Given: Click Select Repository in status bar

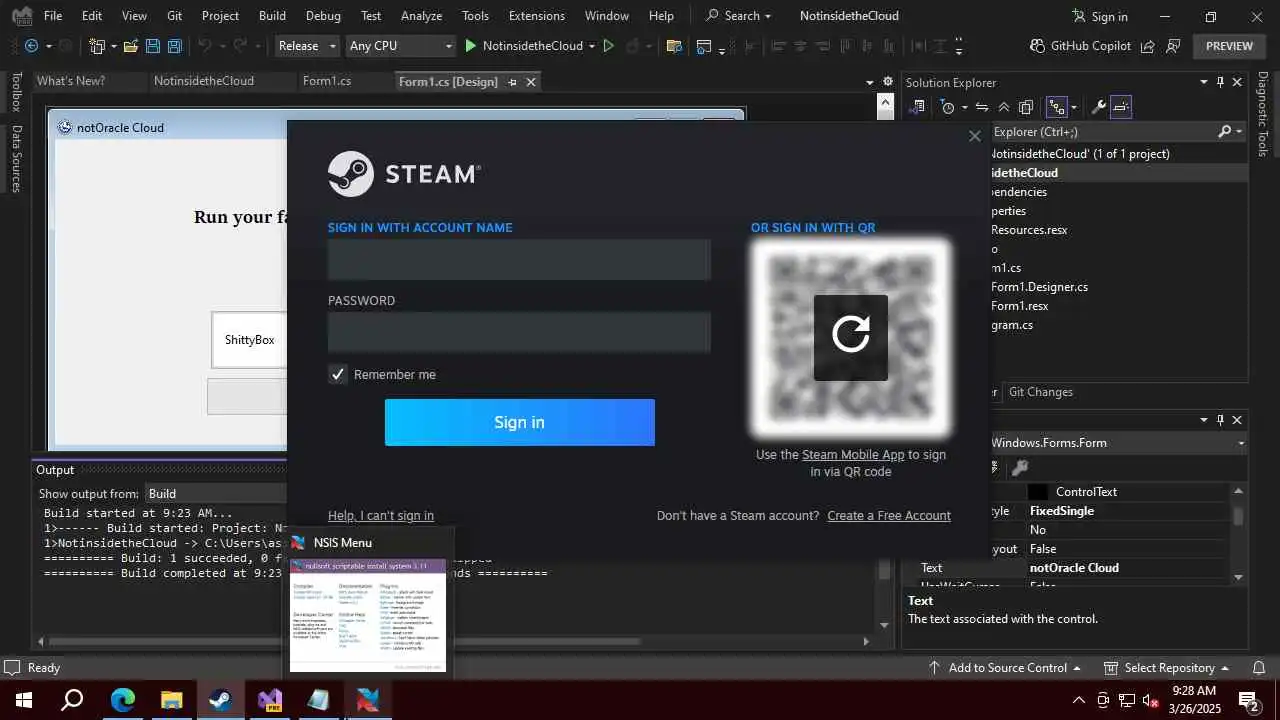Looking at the screenshot, I should click(x=1167, y=668).
